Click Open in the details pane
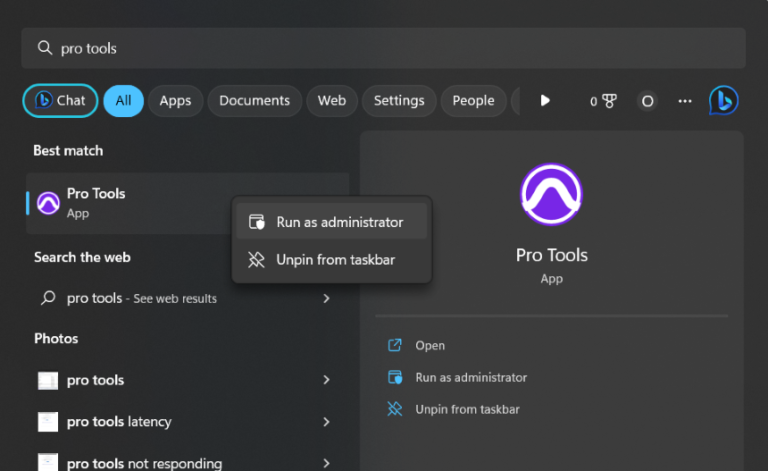 pos(430,345)
